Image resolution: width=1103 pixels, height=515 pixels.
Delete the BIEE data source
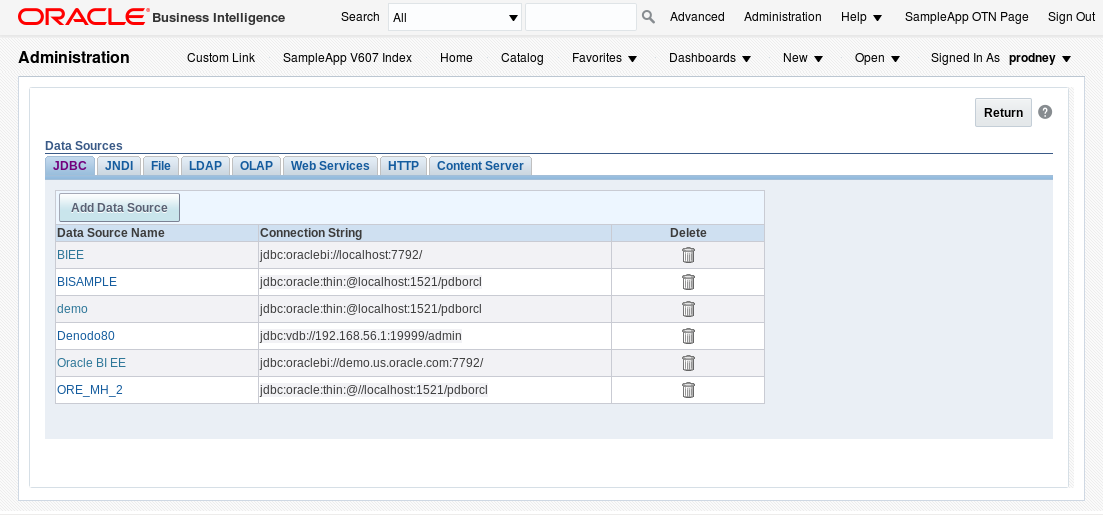click(688, 255)
